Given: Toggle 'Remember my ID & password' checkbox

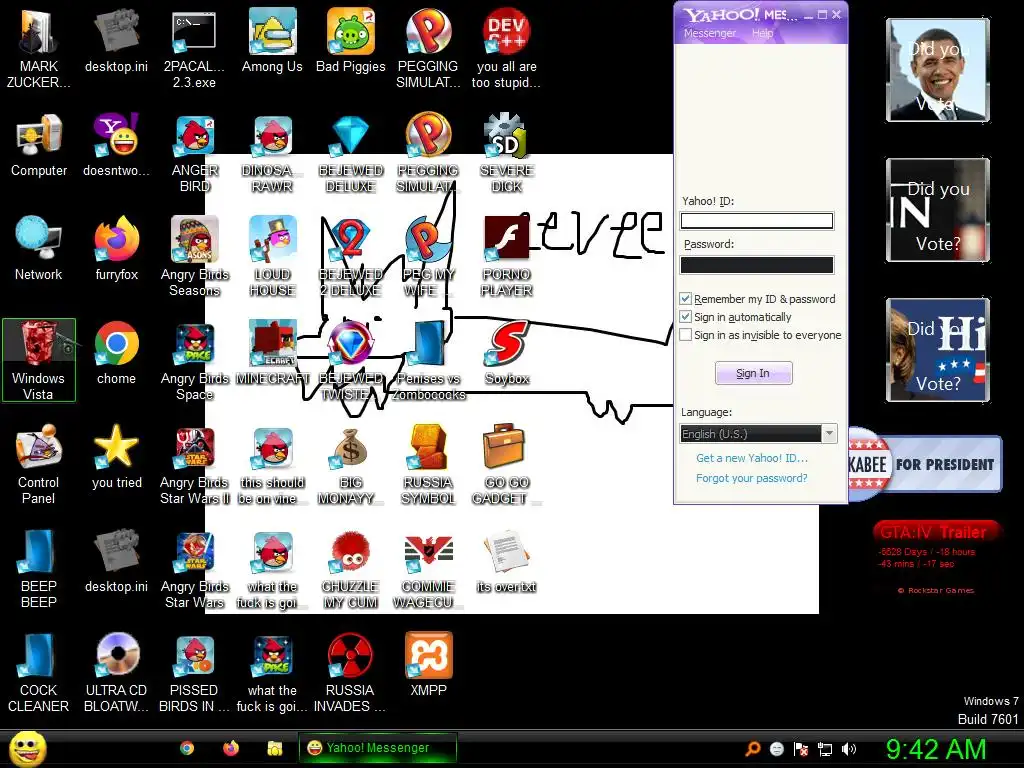Looking at the screenshot, I should [x=685, y=298].
